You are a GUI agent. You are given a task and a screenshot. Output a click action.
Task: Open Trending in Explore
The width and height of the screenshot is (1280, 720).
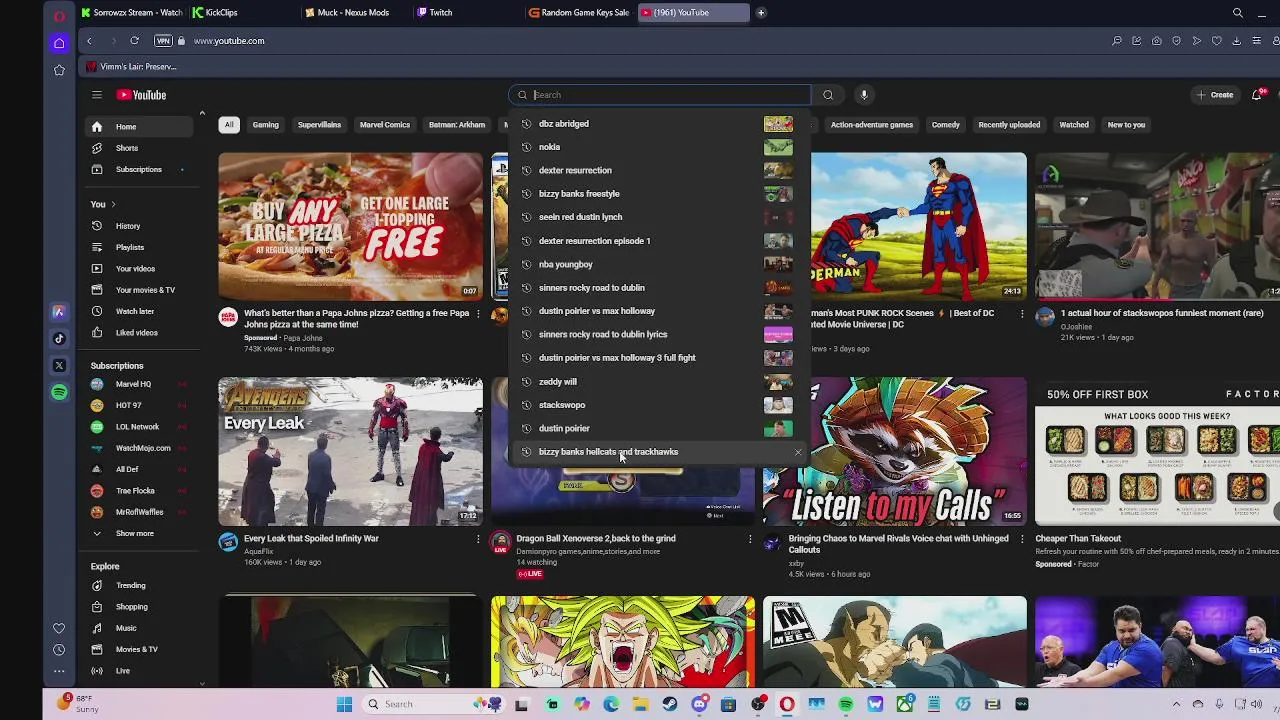(139, 585)
